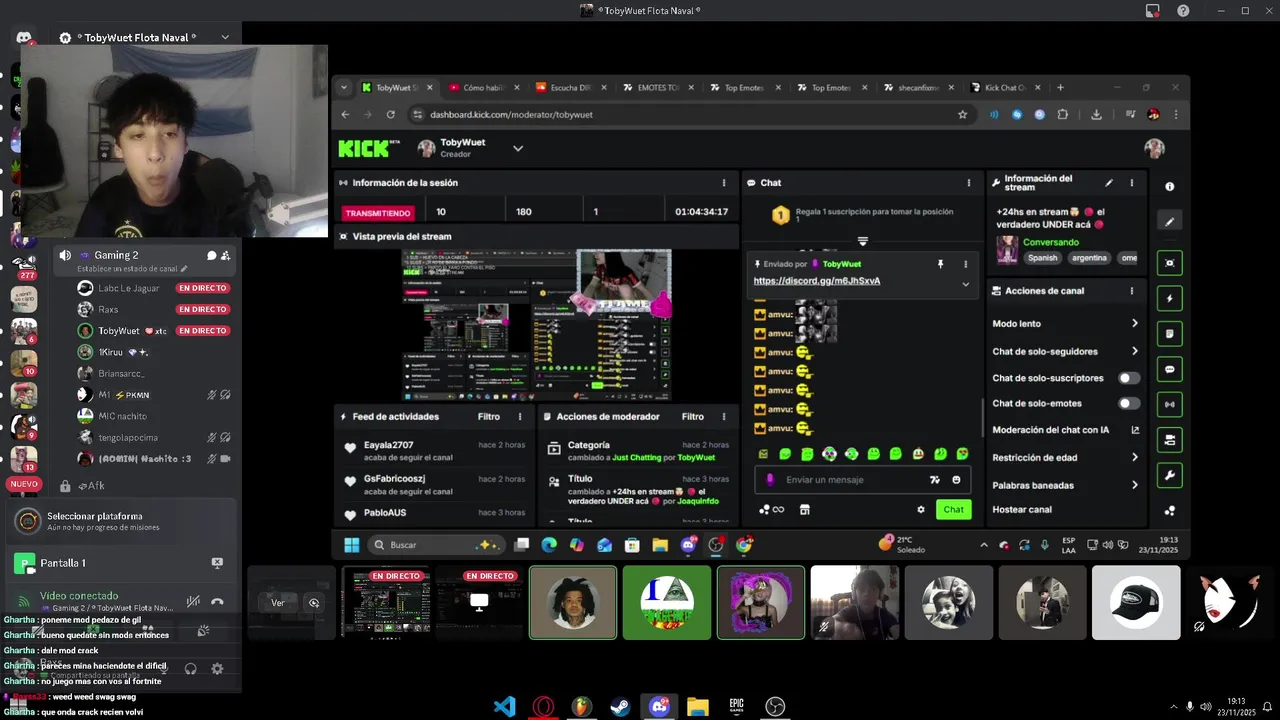This screenshot has height=720, width=1280.
Task: Reload the Kick dashboard page
Action: 390,114
